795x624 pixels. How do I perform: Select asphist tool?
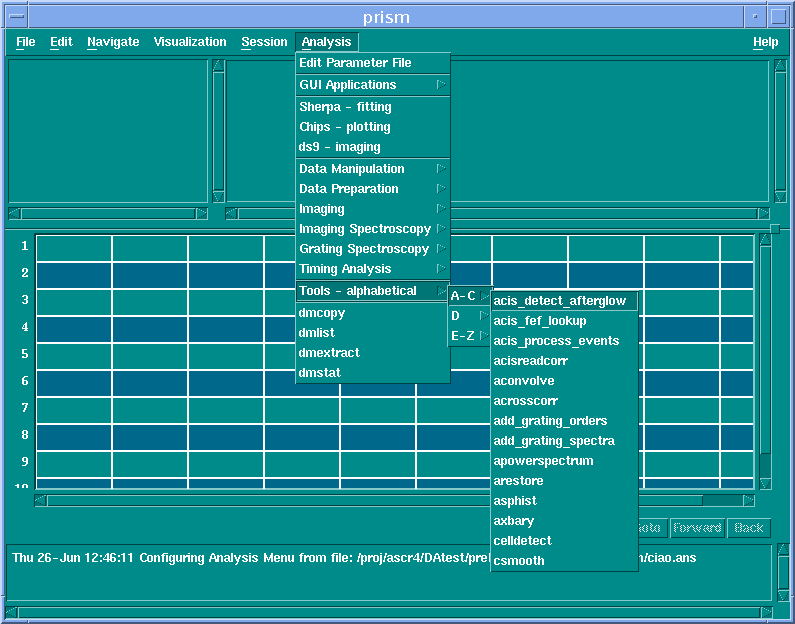coord(564,501)
